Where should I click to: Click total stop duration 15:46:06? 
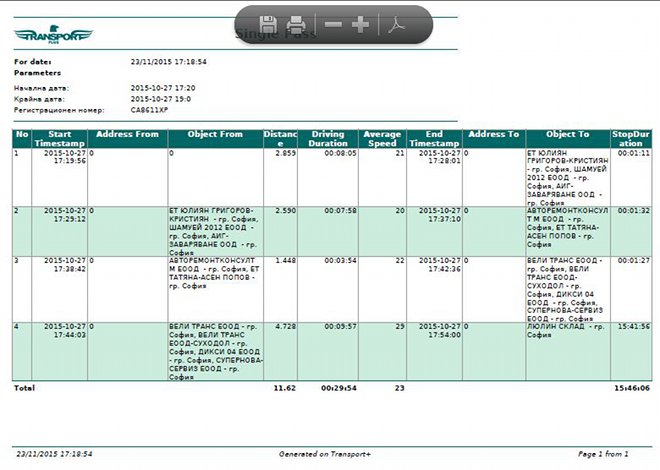[x=632, y=387]
